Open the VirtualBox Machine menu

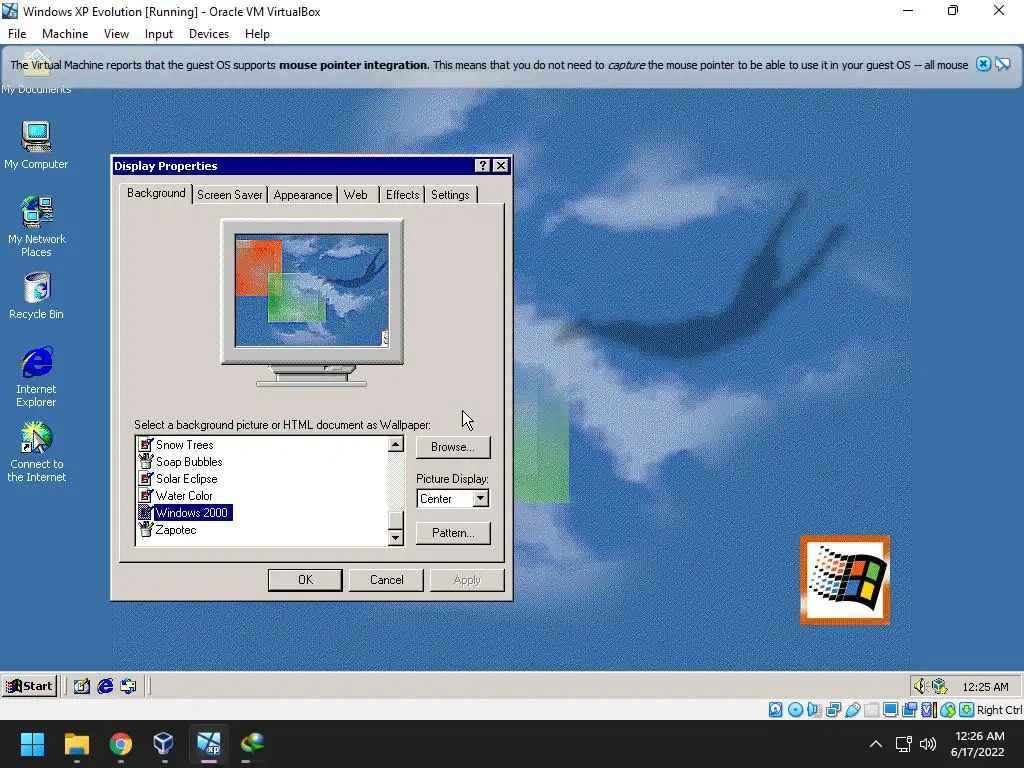[65, 34]
